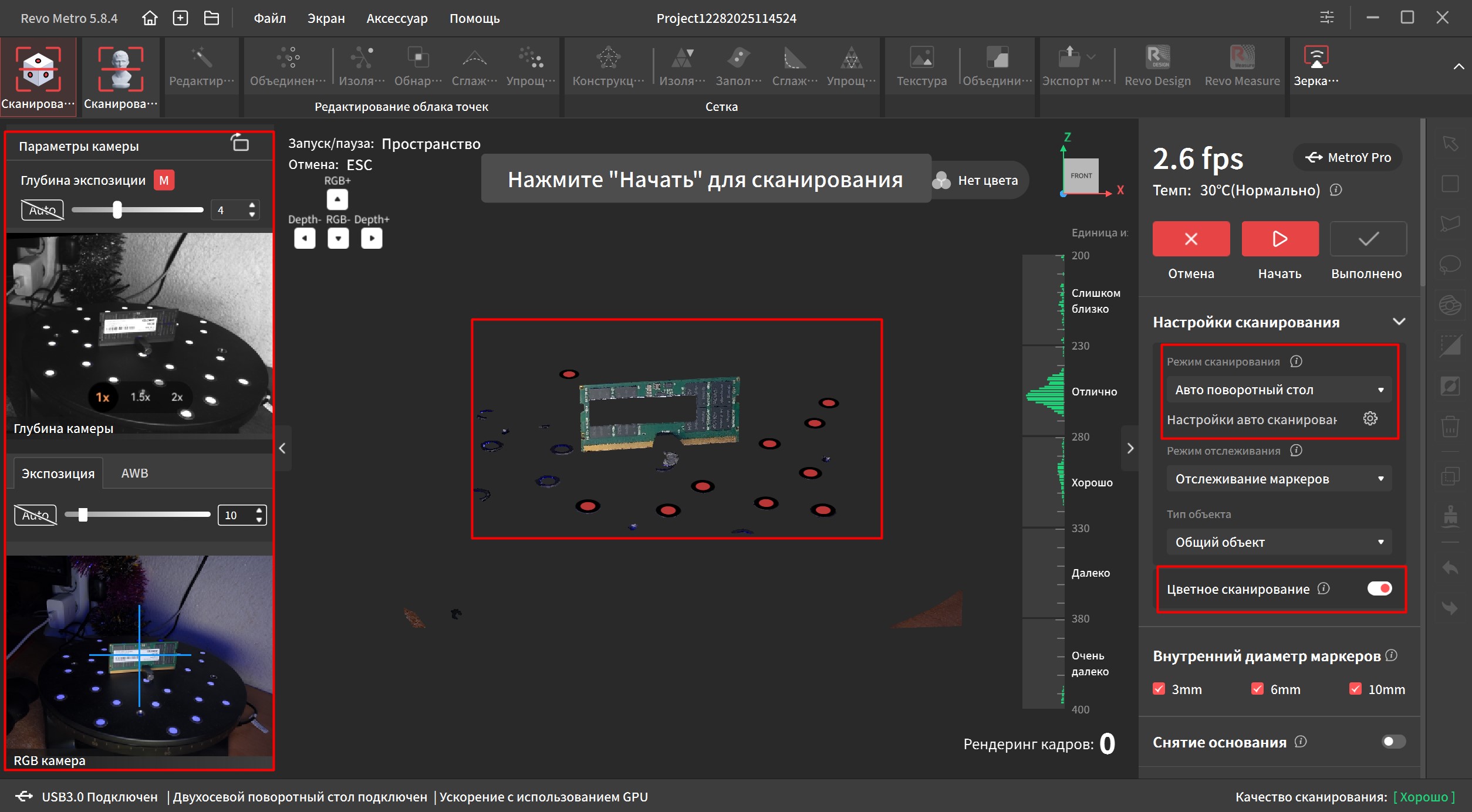
Task: Open the scan mode dropdown
Action: click(1278, 390)
